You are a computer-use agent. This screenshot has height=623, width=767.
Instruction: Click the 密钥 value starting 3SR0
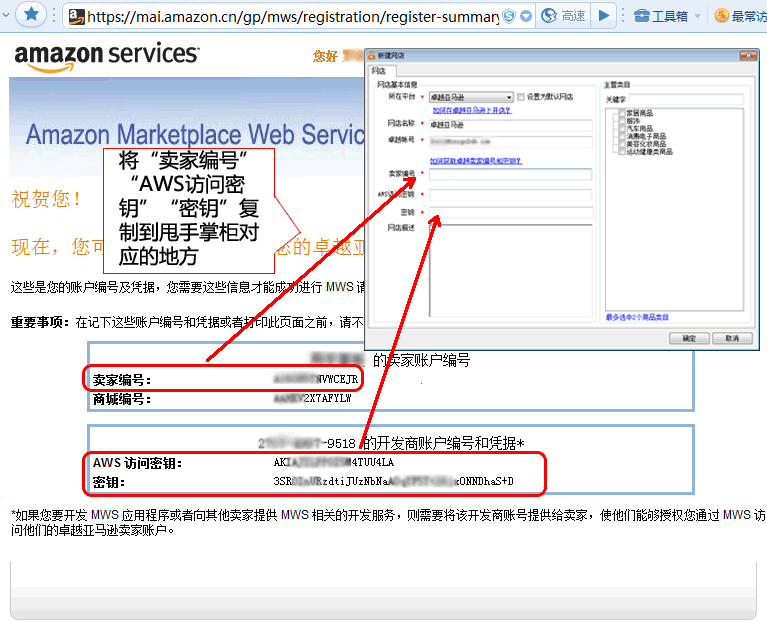(x=393, y=481)
